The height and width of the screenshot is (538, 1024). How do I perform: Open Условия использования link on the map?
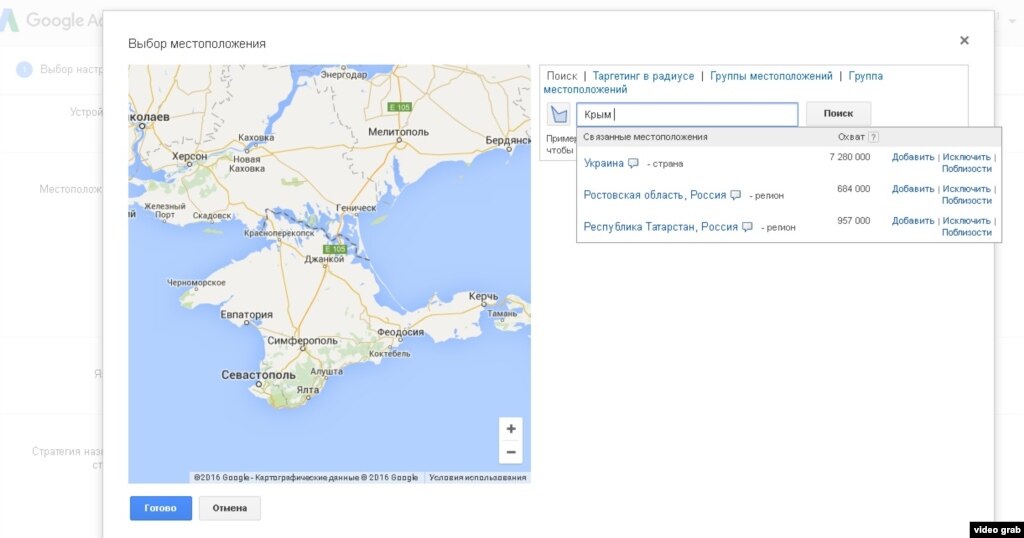pyautogui.click(x=477, y=478)
